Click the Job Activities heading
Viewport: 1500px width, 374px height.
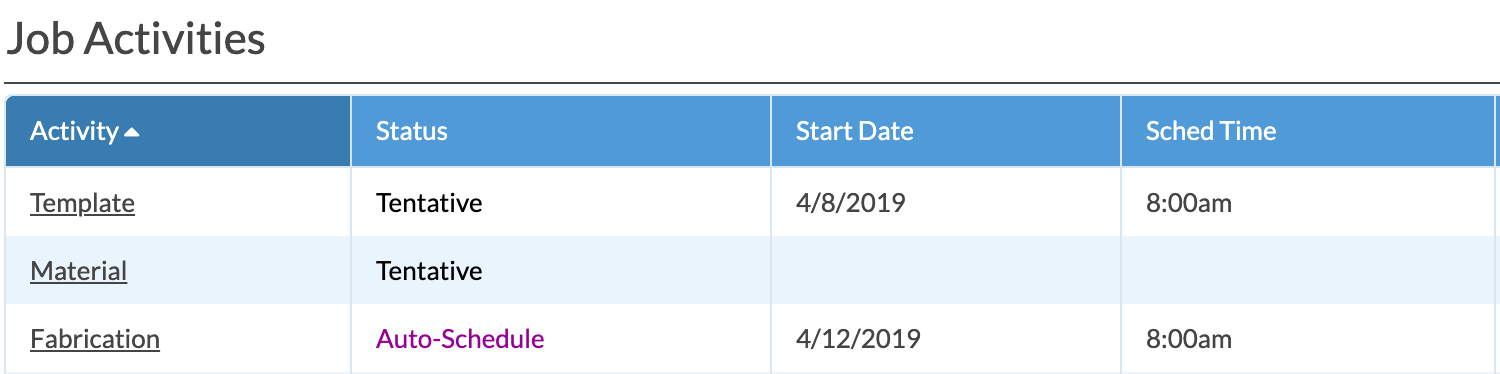pos(136,39)
